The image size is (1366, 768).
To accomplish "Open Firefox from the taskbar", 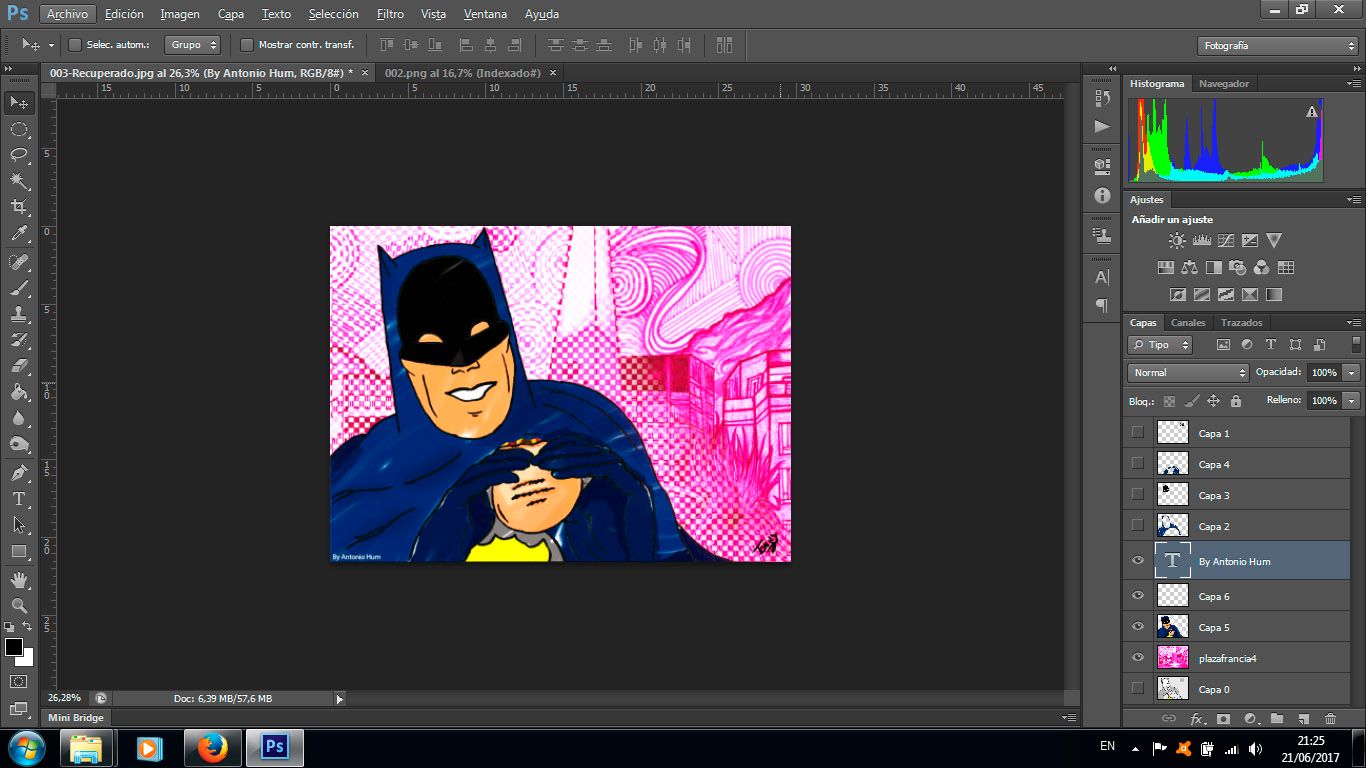I will 212,747.
